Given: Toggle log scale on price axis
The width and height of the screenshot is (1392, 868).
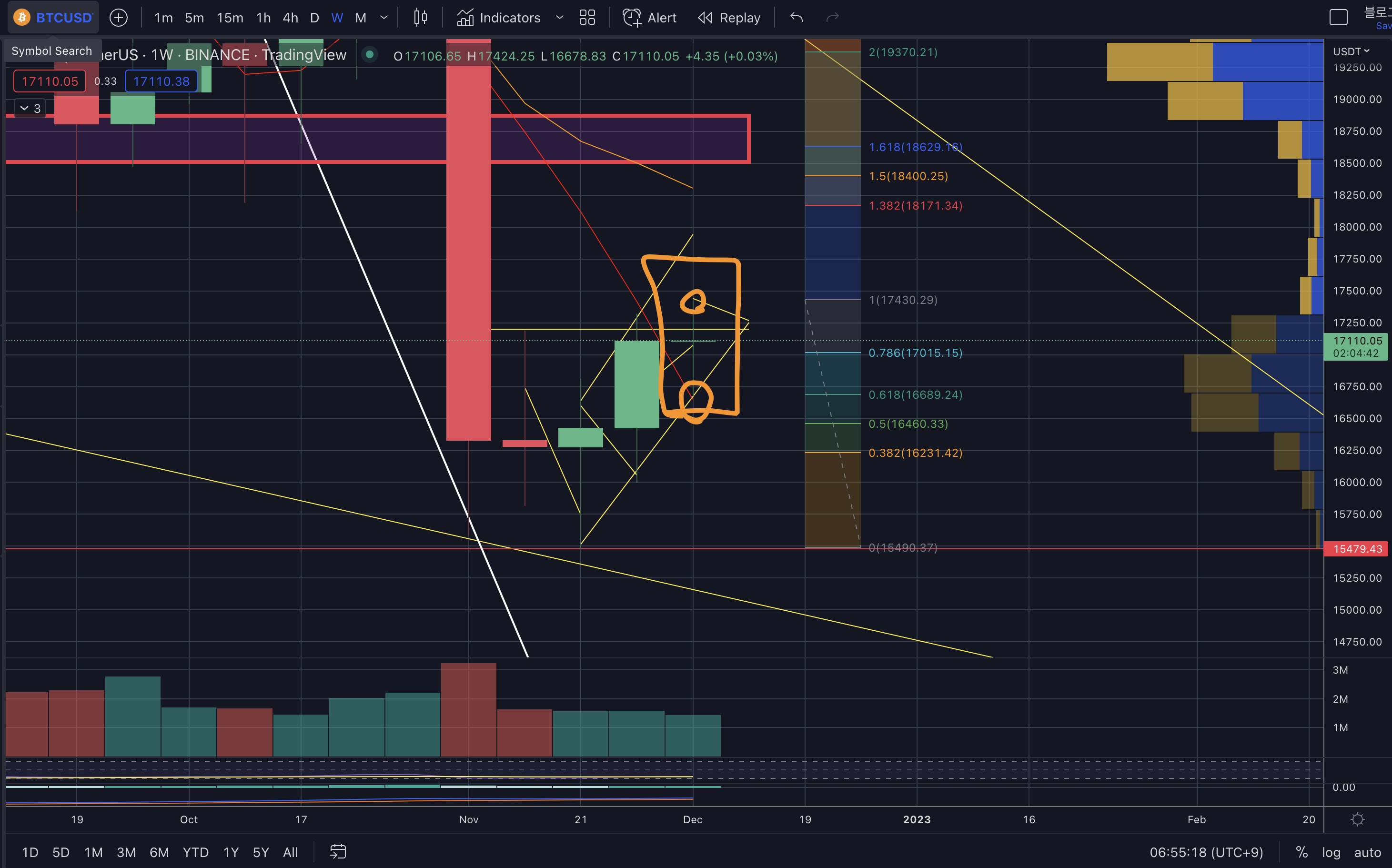Looking at the screenshot, I should (1331, 852).
